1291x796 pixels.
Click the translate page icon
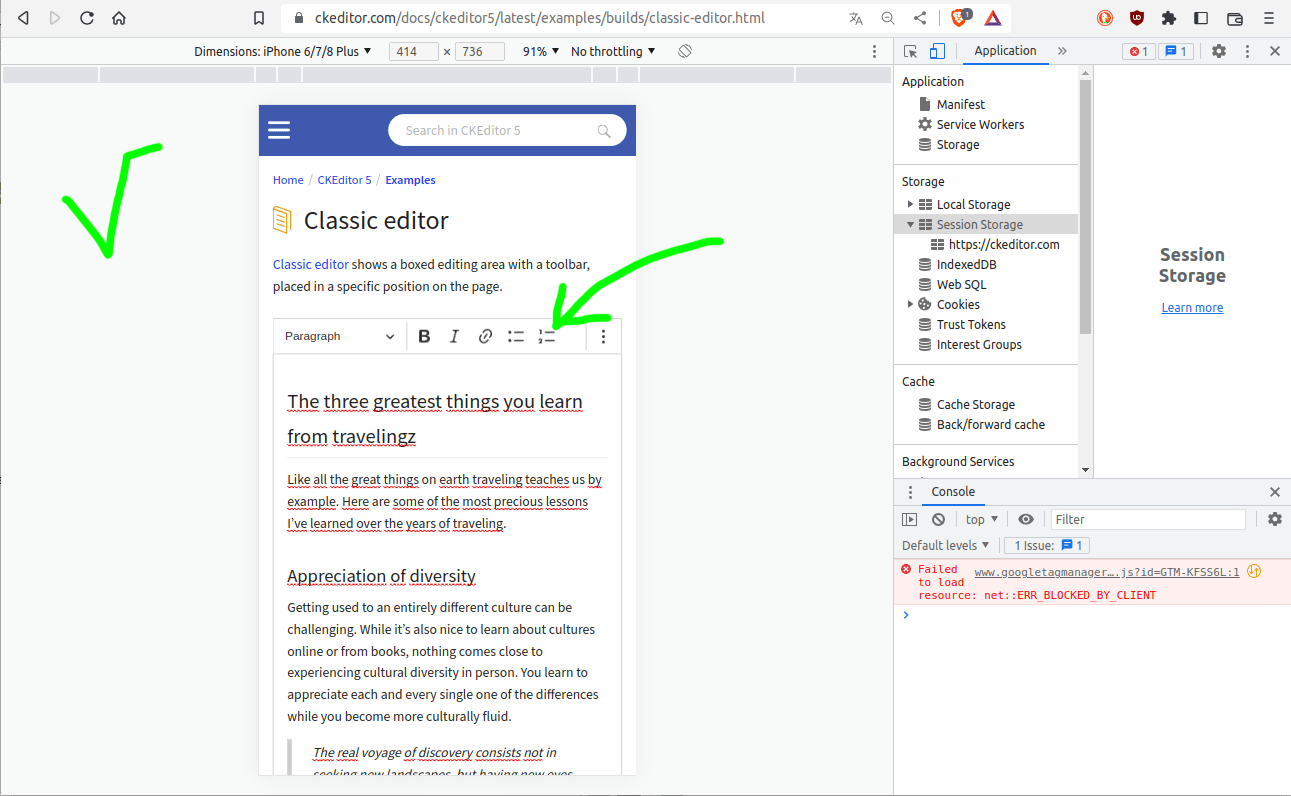[x=856, y=18]
